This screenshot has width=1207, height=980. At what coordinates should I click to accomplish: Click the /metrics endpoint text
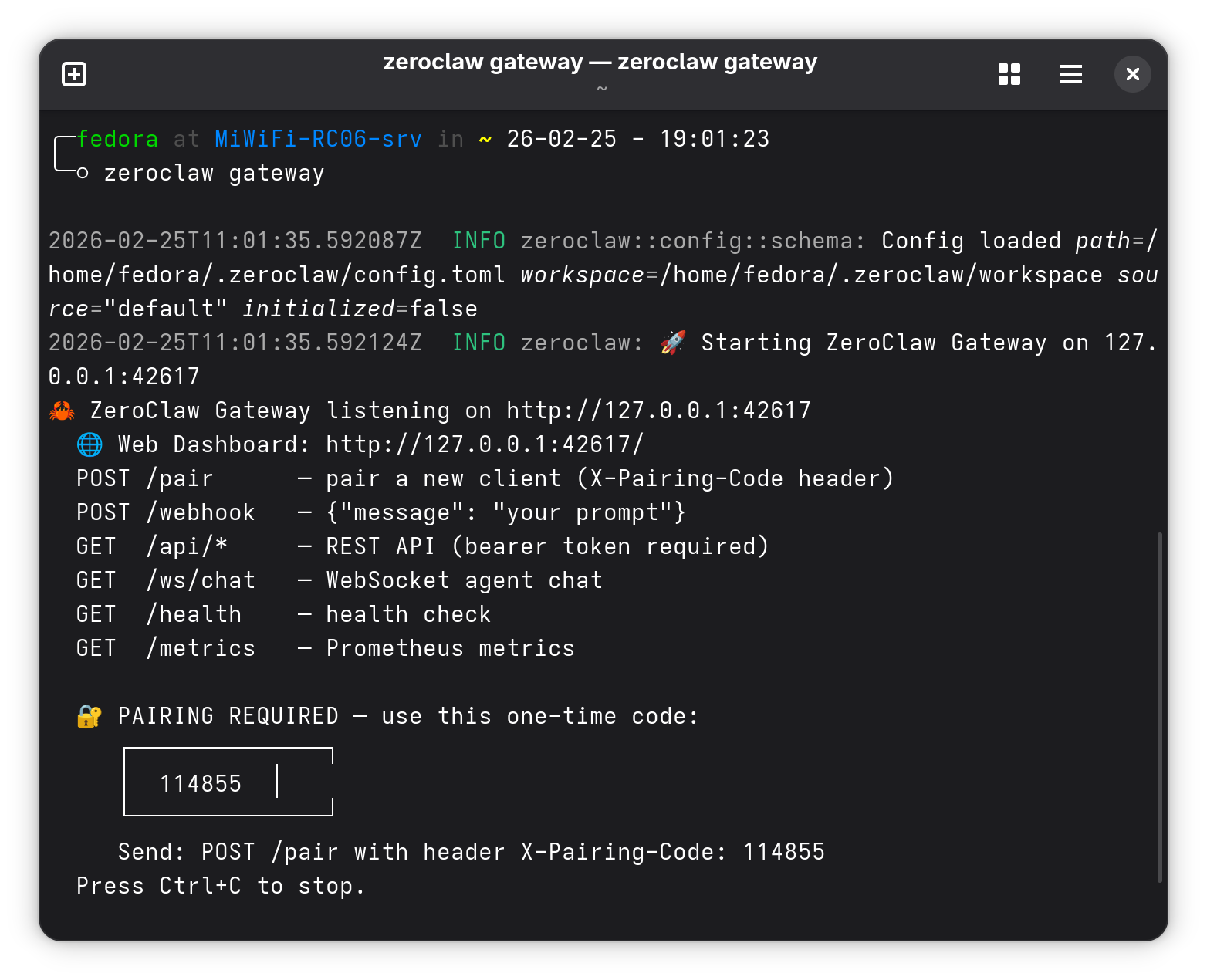point(201,648)
